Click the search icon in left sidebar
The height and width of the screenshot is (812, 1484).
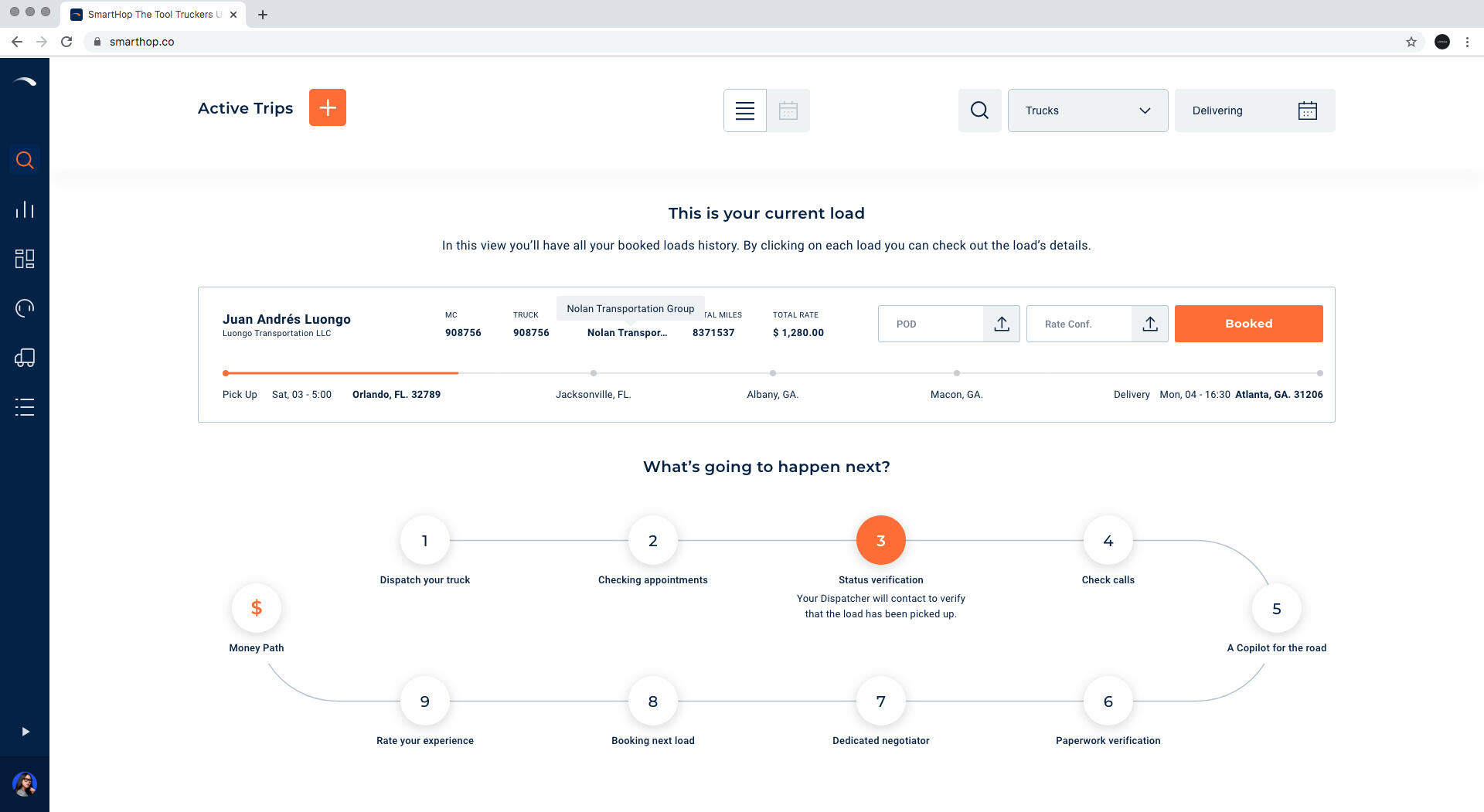(25, 160)
